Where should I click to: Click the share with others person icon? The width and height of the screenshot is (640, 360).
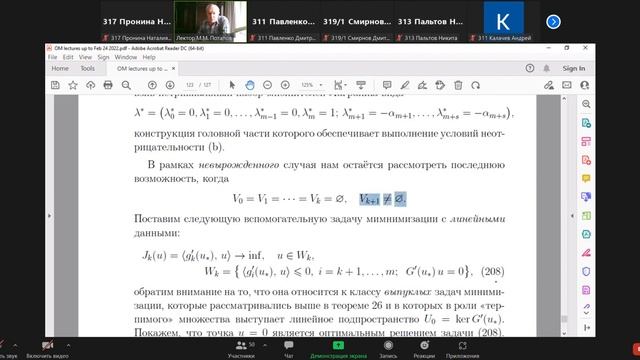[x=584, y=85]
